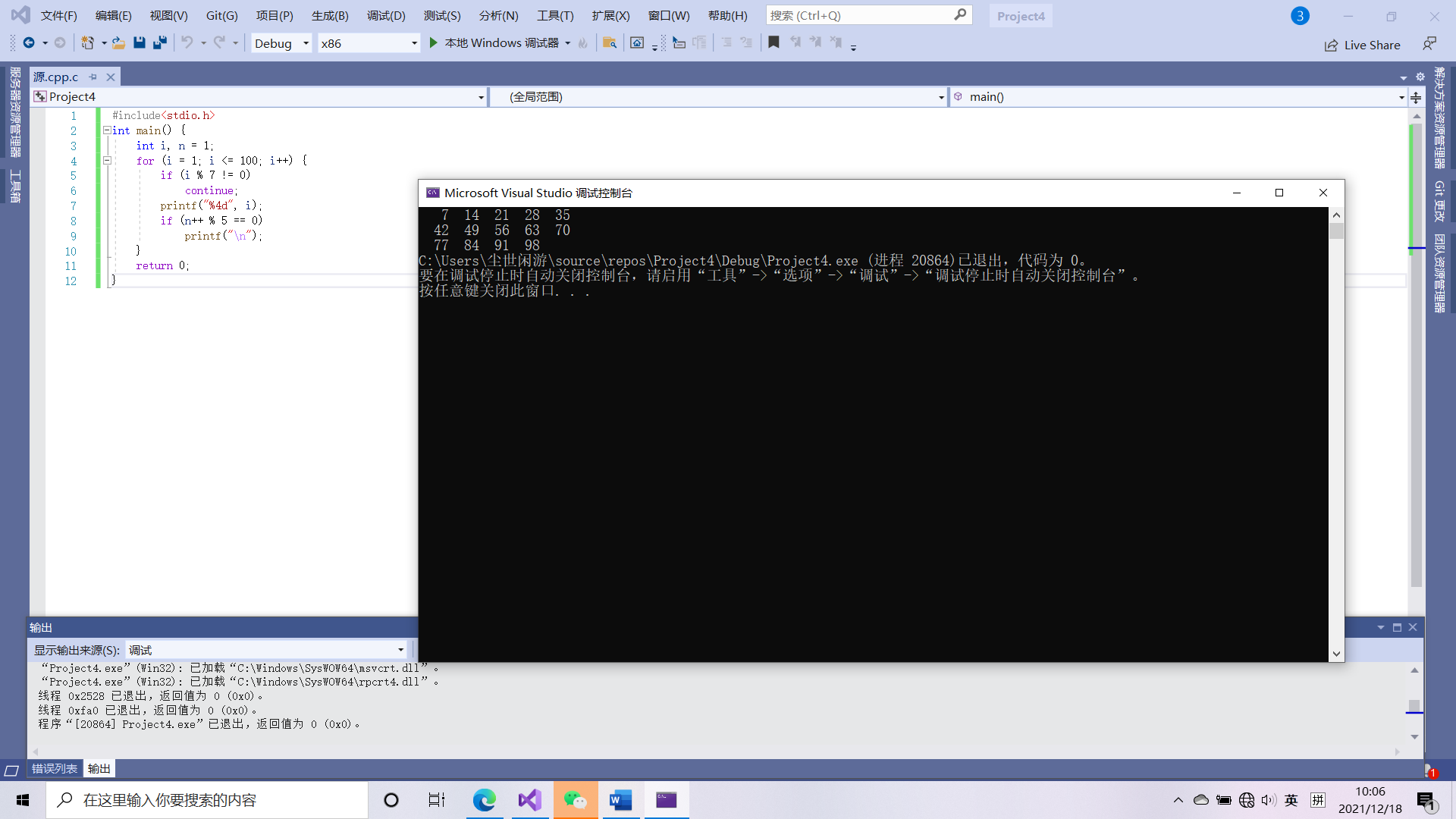Click the Save All toolbar icon
Image resolution: width=1456 pixels, height=819 pixels.
(159, 43)
